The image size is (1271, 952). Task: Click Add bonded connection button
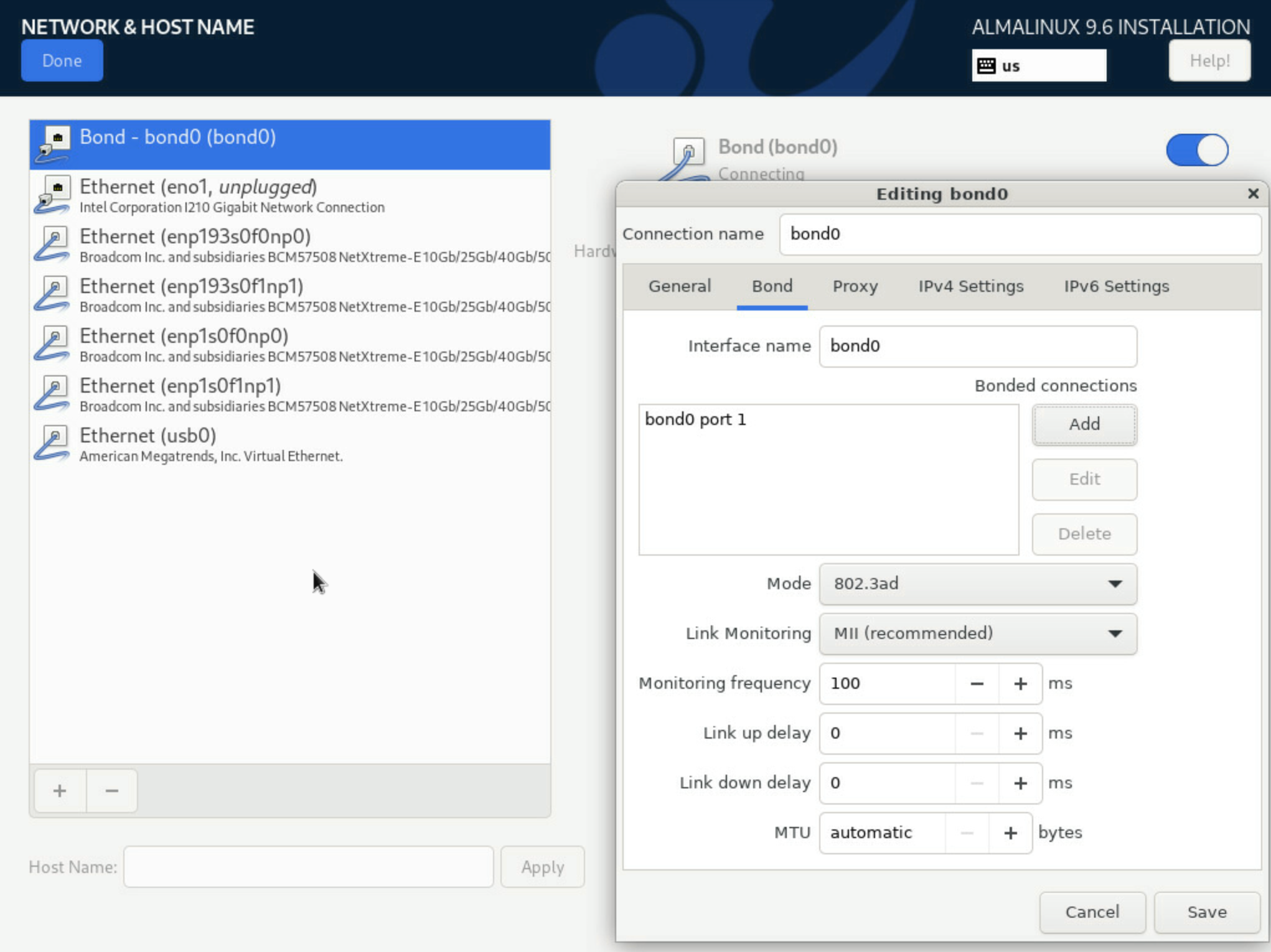(1084, 424)
